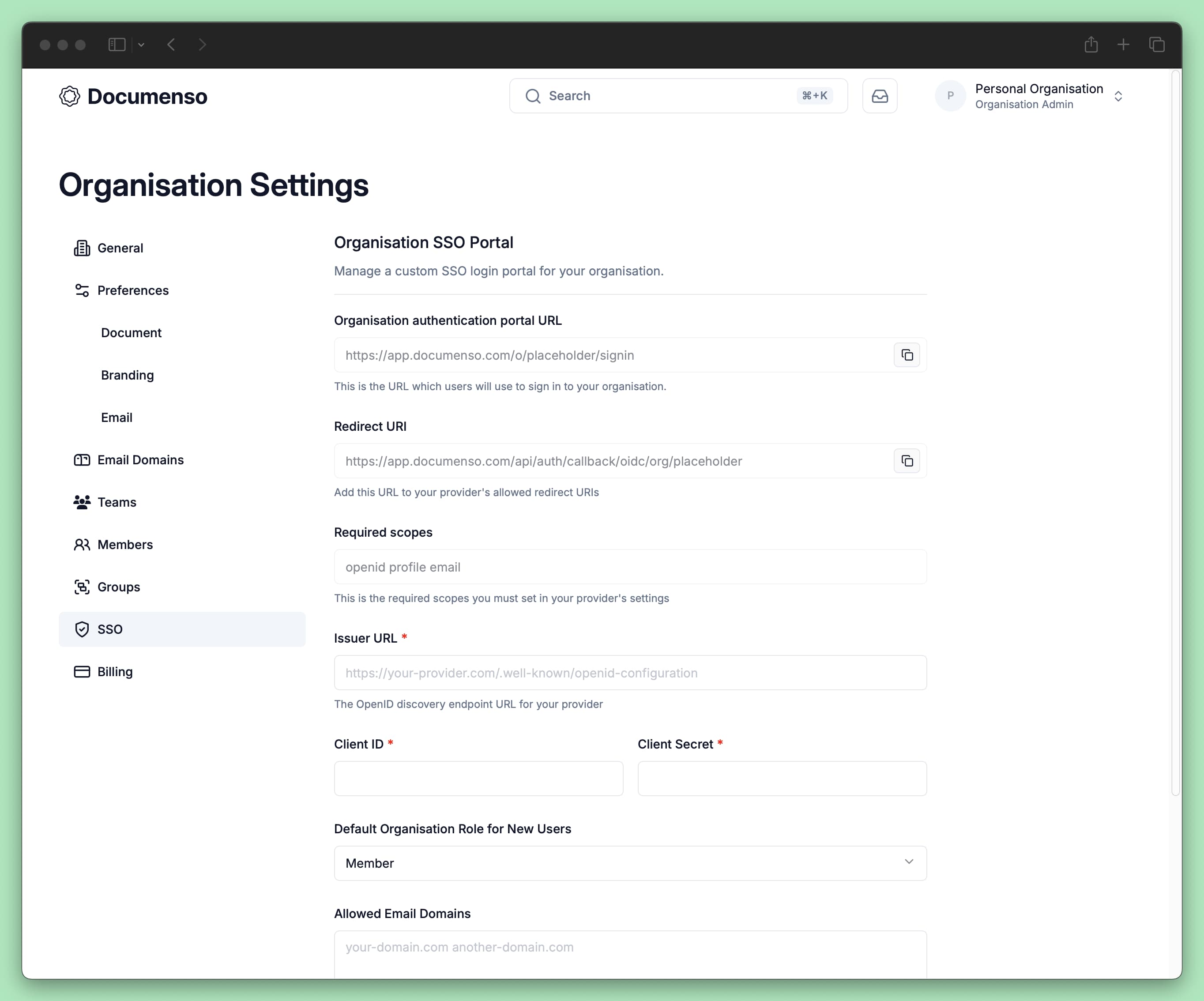Open the General settings page

coord(120,248)
